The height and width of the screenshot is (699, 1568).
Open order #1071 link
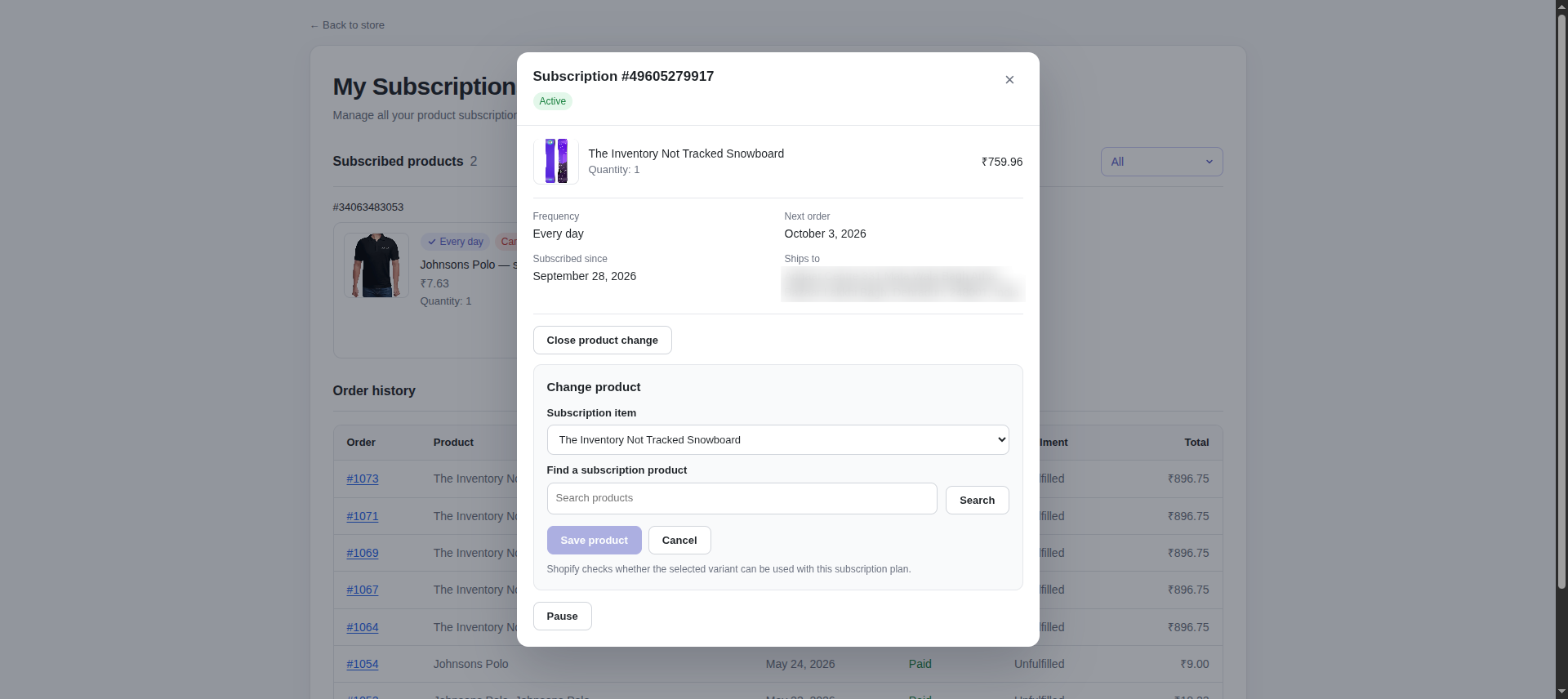click(363, 517)
